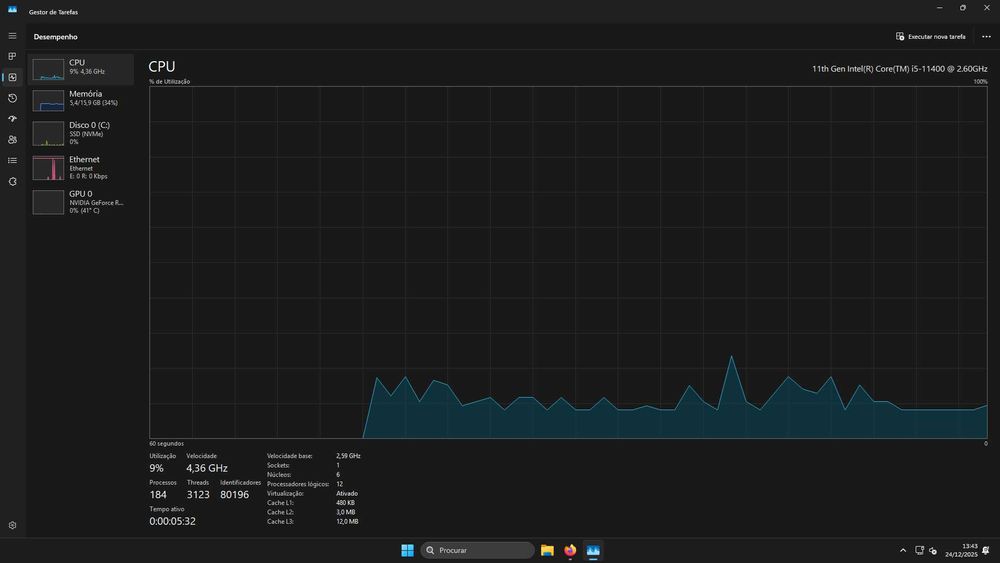Viewport: 1000px width, 563px height.
Task: Select Disco 0 (C:) entry
Action: [x=81, y=133]
